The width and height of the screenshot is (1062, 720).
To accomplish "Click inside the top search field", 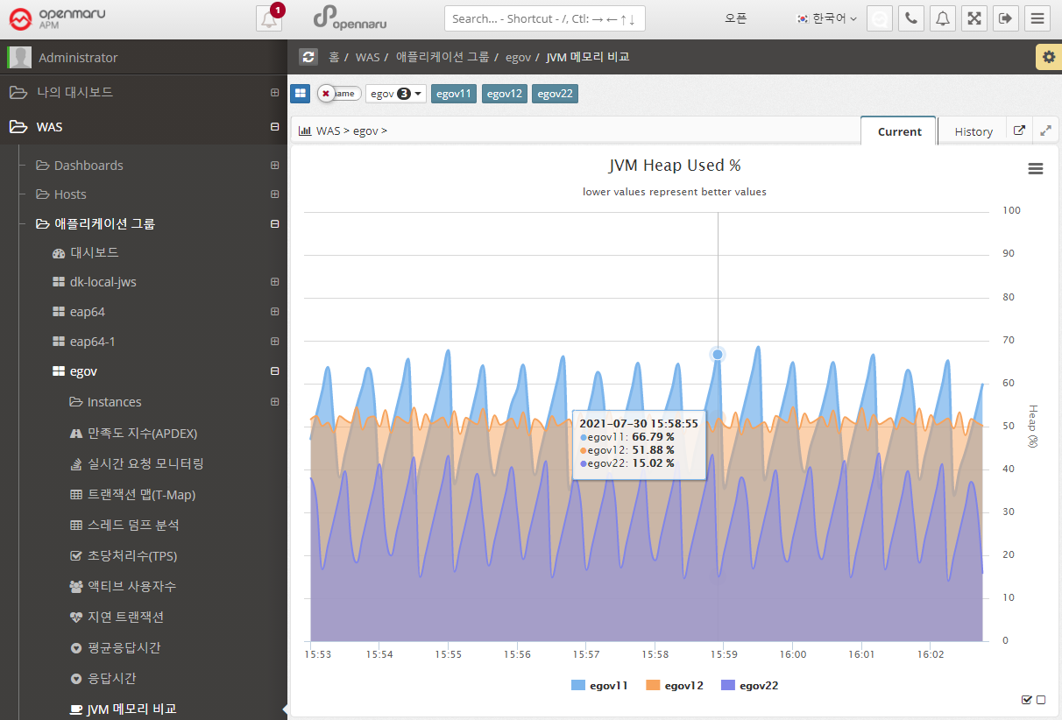I will [544, 19].
